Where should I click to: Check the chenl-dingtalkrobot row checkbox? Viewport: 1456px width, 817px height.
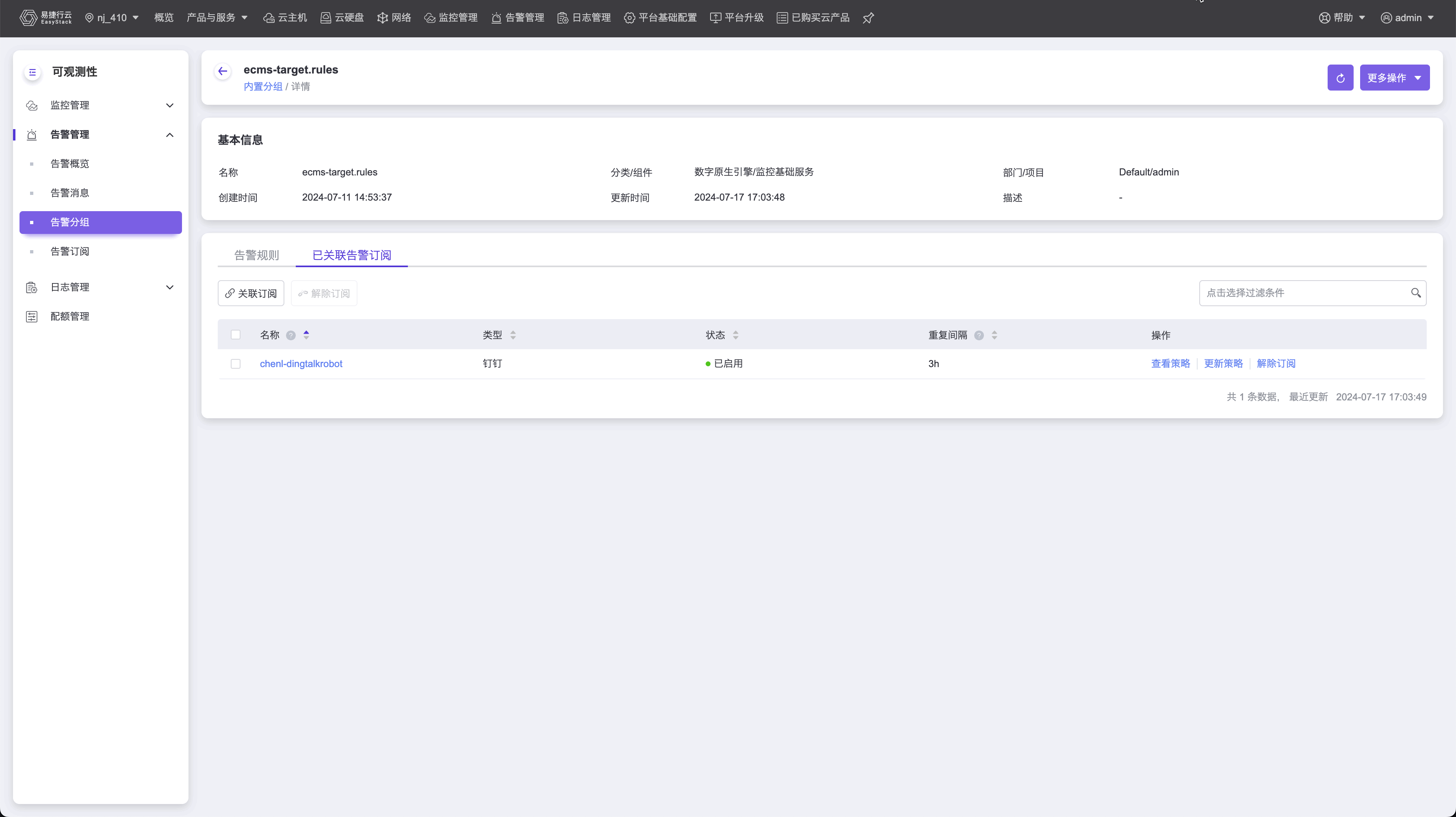tap(236, 364)
